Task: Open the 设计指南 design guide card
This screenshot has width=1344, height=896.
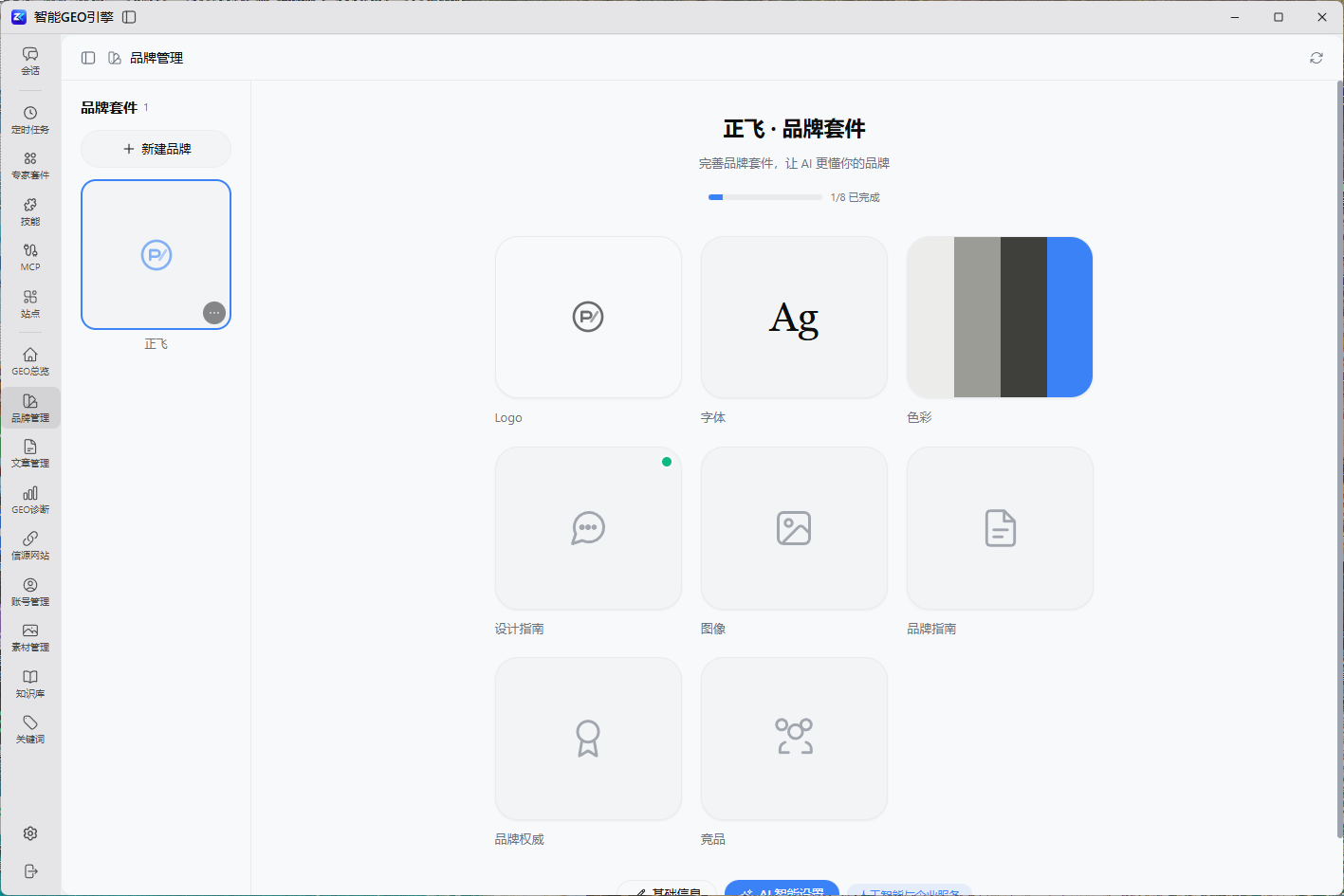Action: click(x=588, y=528)
